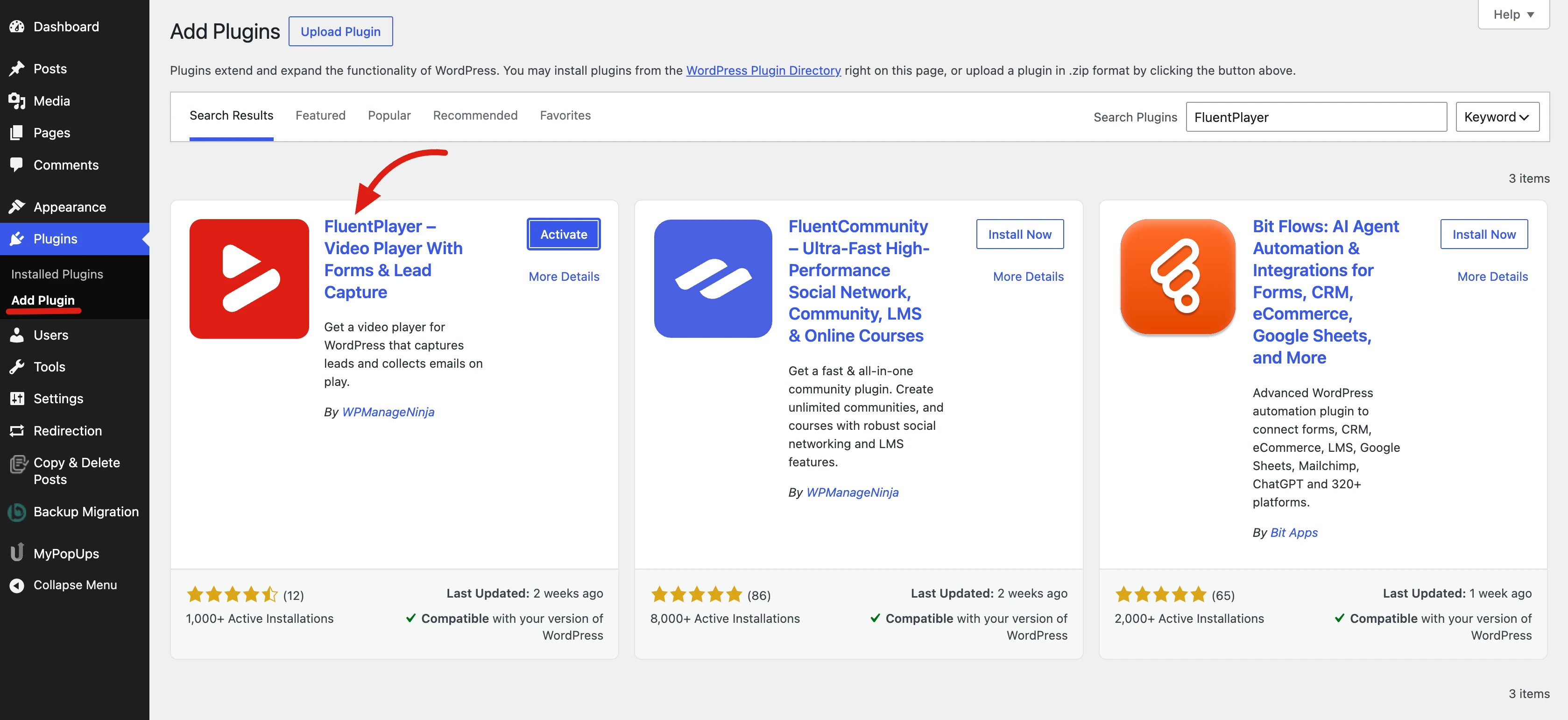The height and width of the screenshot is (720, 1568).
Task: Install the Bit Flows plugin
Action: click(x=1484, y=235)
